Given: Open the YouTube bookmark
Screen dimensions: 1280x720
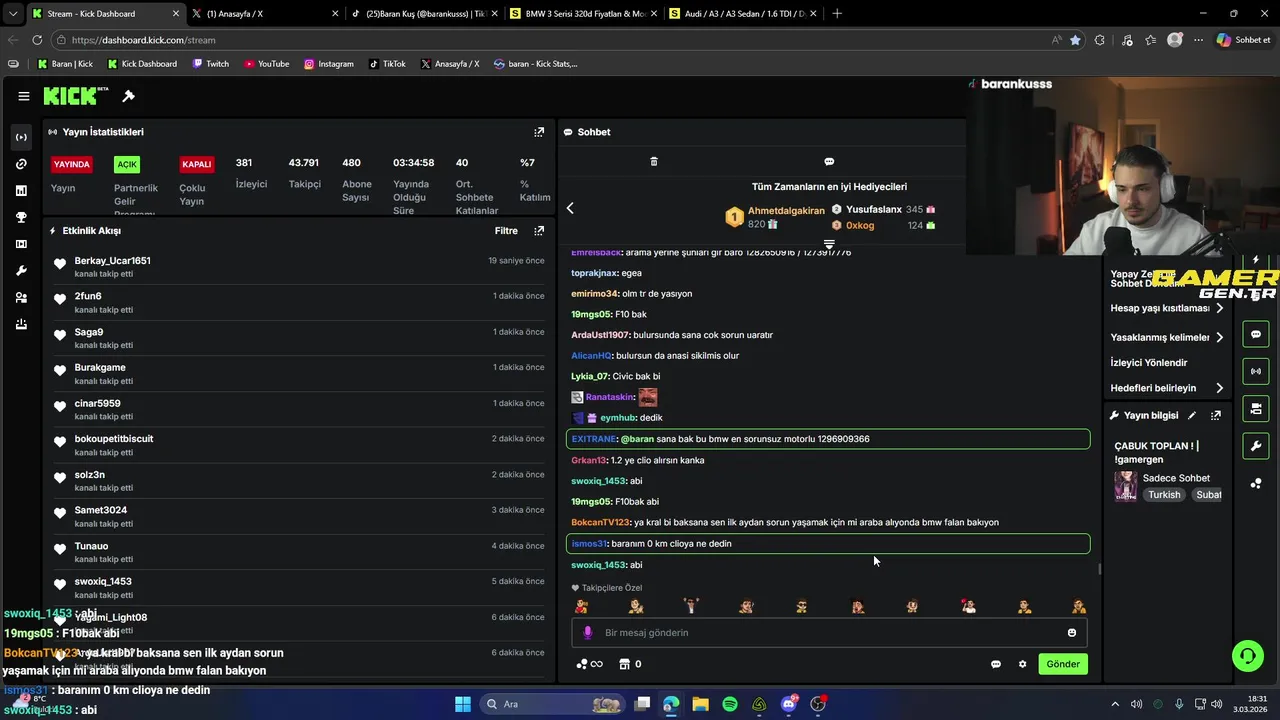Looking at the screenshot, I should (x=266, y=64).
